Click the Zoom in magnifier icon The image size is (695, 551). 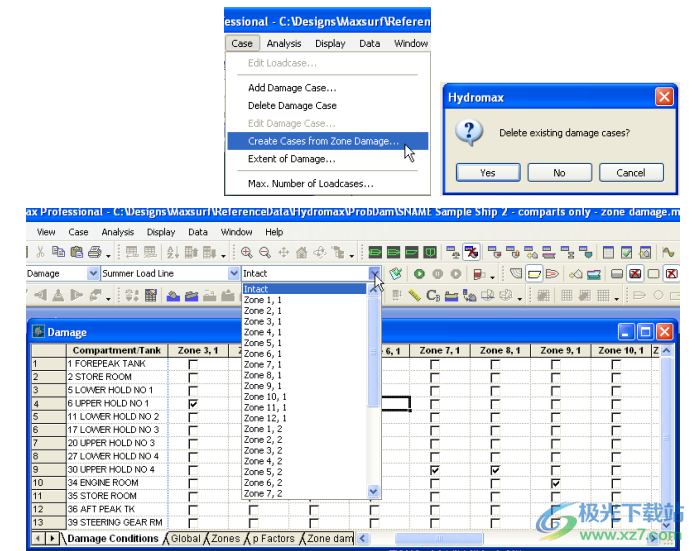click(x=246, y=253)
